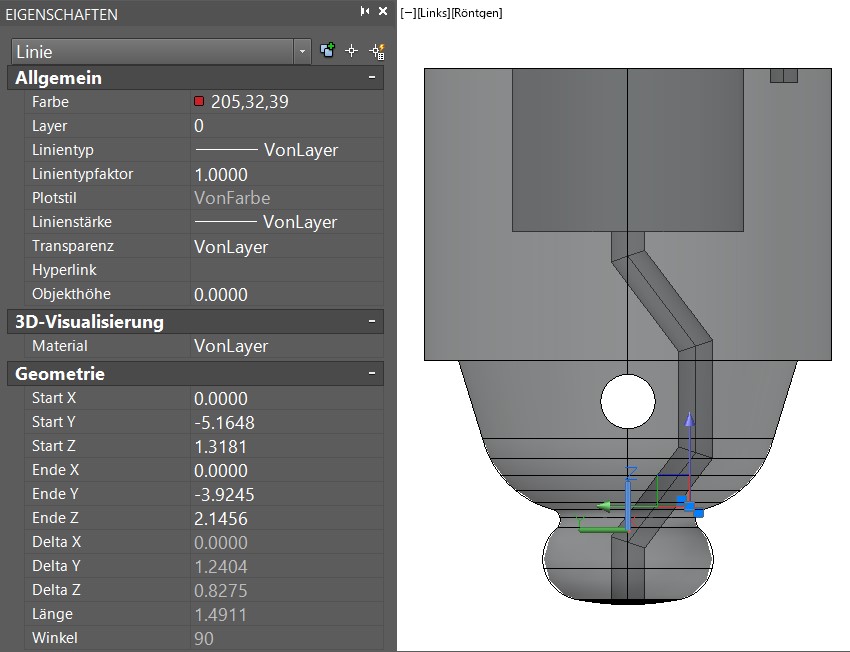Screen dimensions: 850x652
Task: Toggle the PICKADD selection mode icon
Action: (x=327, y=51)
